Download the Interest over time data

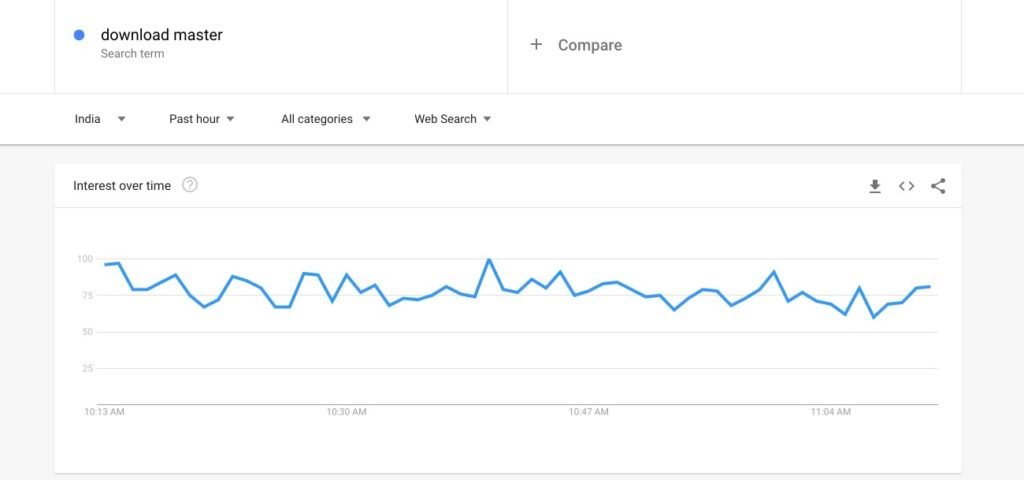point(874,186)
